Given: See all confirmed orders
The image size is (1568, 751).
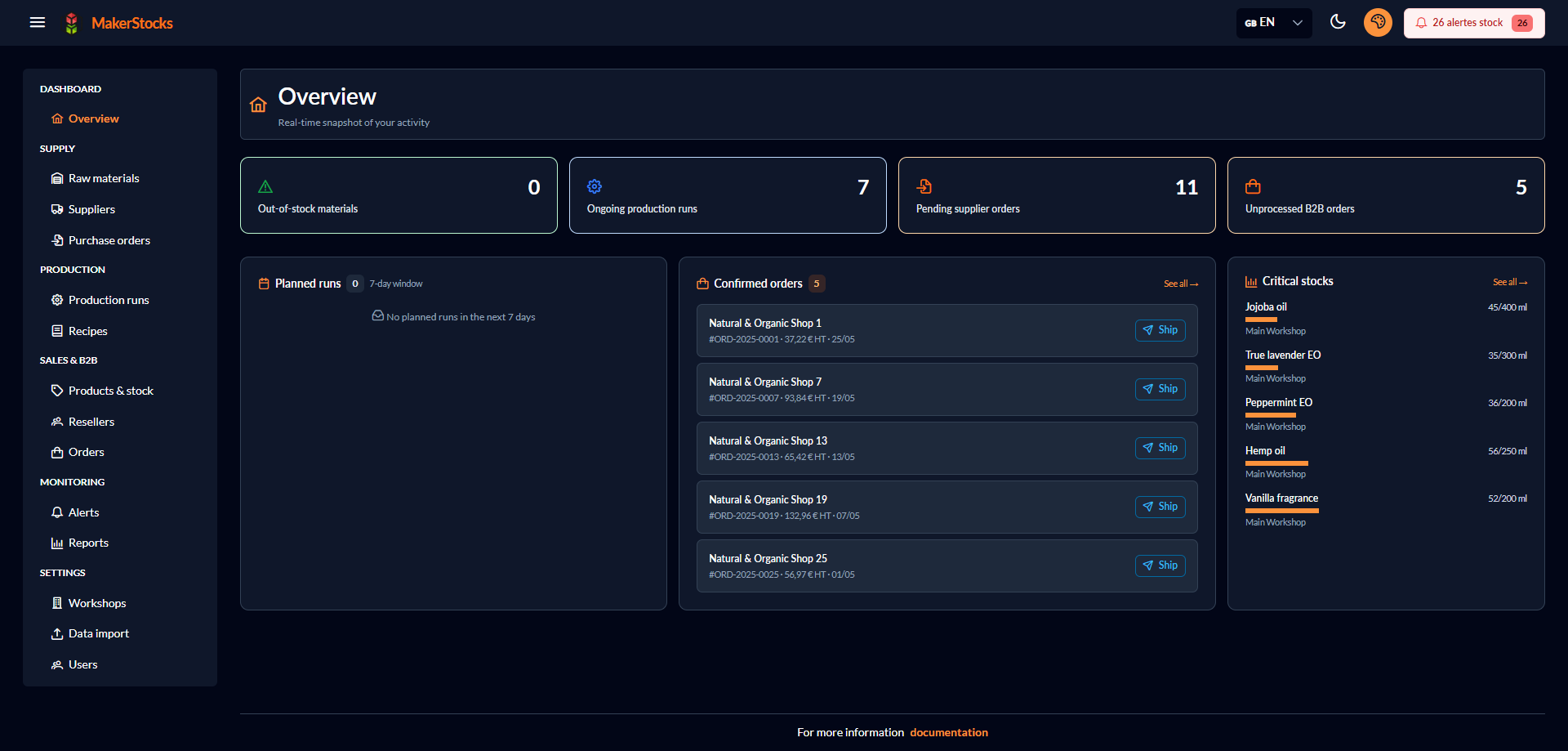Looking at the screenshot, I should pos(1181,284).
